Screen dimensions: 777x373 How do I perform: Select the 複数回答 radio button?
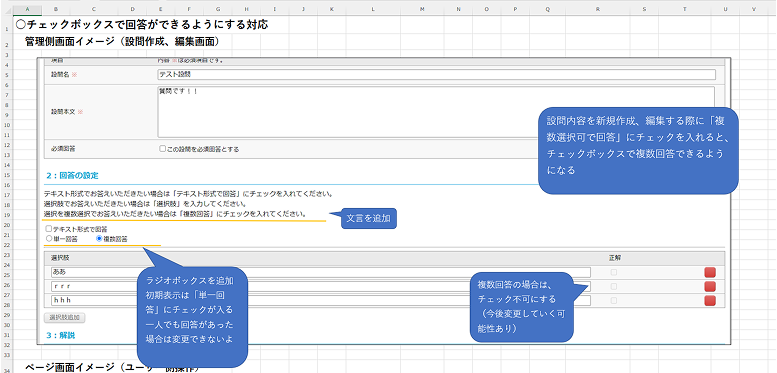(x=99, y=238)
